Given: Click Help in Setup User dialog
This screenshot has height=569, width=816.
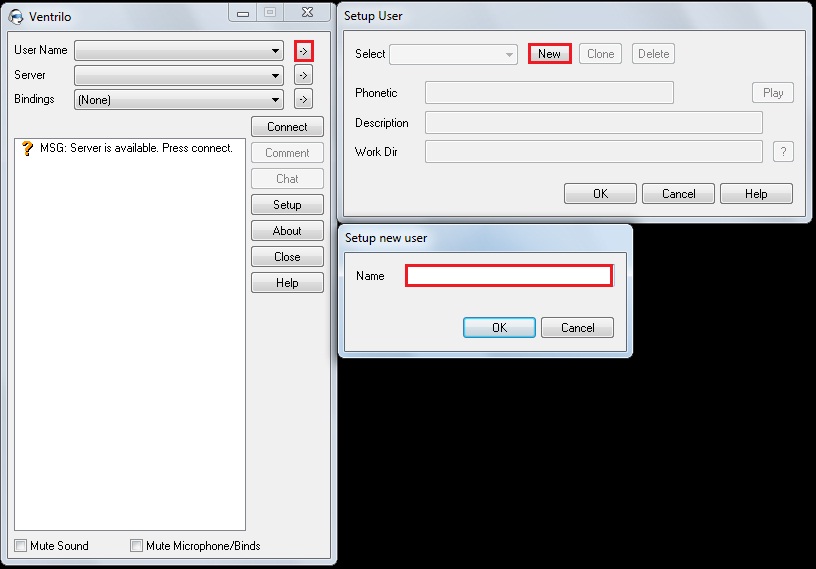Looking at the screenshot, I should (x=756, y=194).
